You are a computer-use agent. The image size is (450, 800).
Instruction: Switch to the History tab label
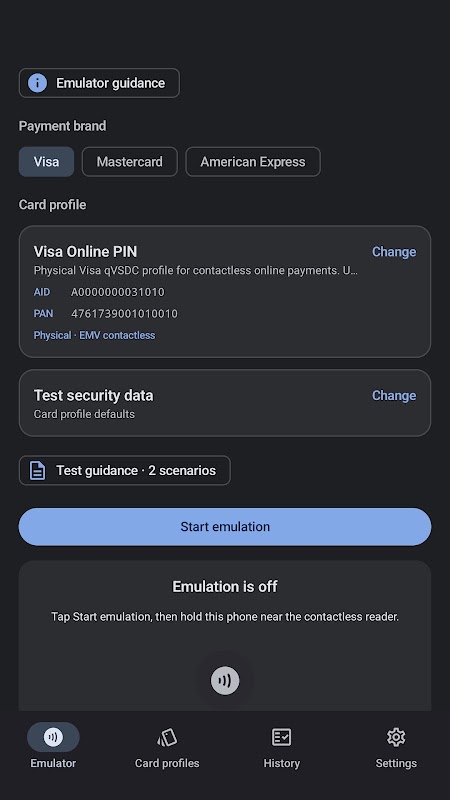(282, 763)
